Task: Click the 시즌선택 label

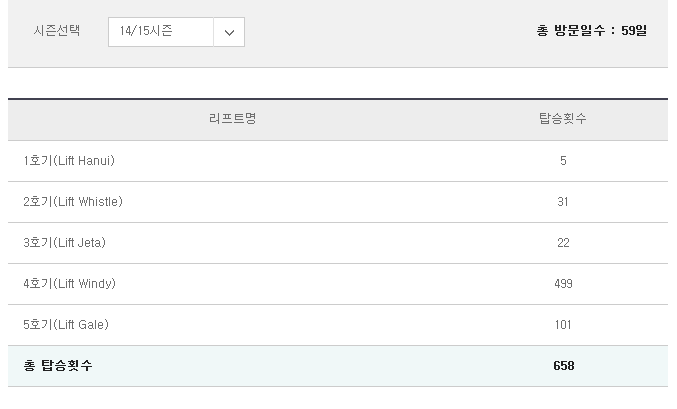Action: click(57, 31)
